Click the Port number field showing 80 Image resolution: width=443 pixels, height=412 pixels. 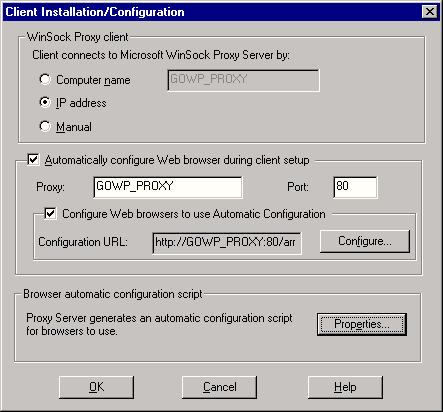(355, 187)
